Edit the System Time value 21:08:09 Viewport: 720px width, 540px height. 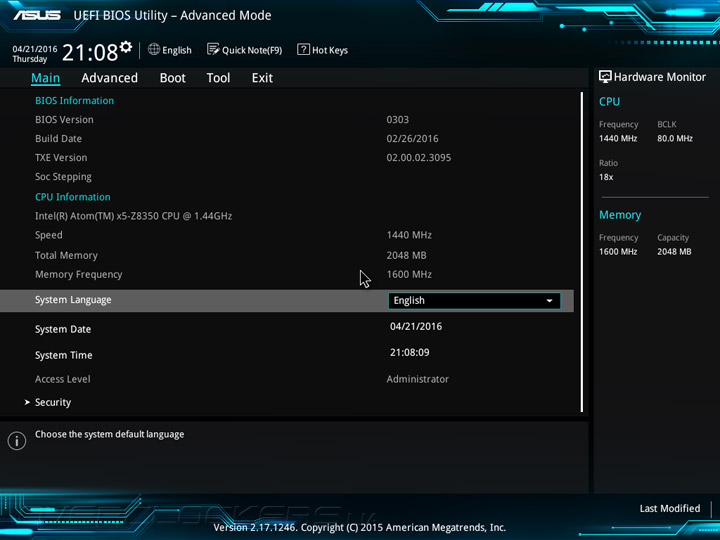(x=410, y=353)
